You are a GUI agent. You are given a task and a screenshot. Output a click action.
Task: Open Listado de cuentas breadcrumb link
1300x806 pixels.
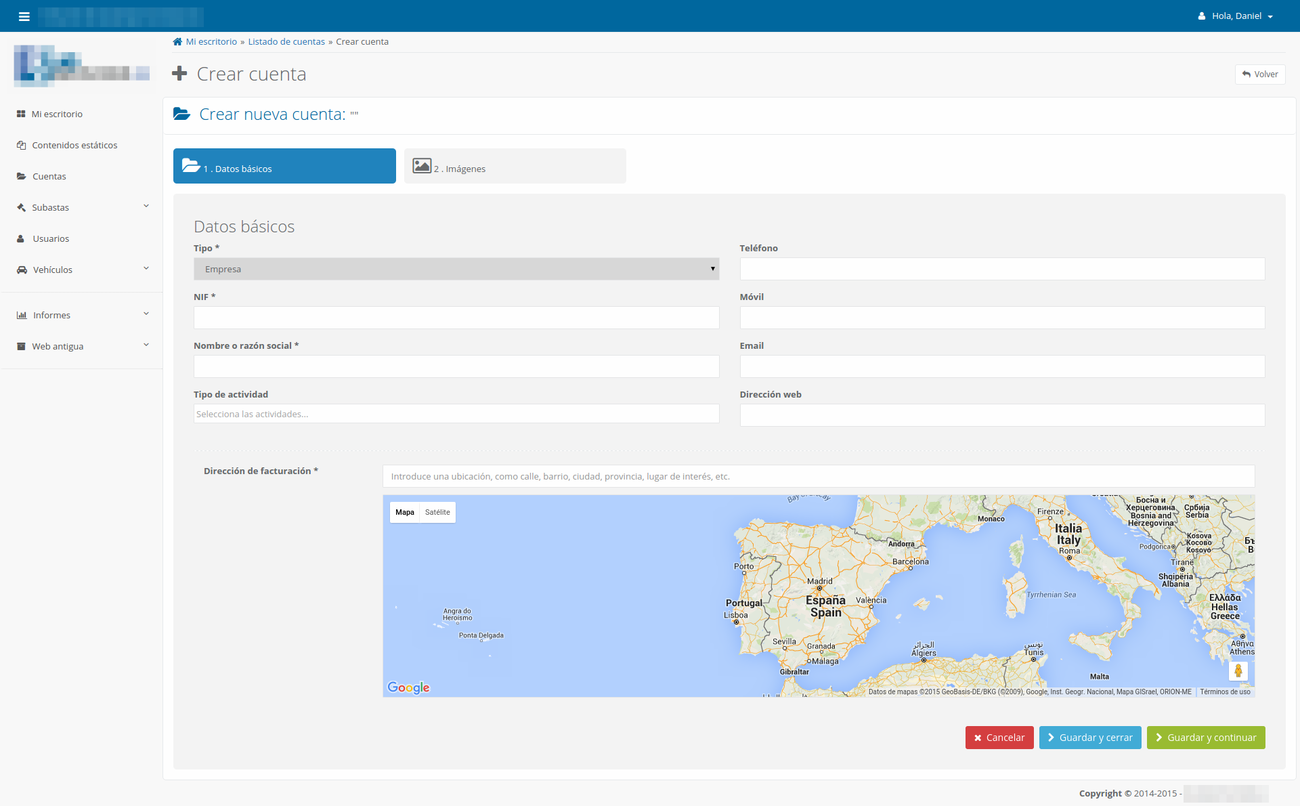tap(286, 42)
